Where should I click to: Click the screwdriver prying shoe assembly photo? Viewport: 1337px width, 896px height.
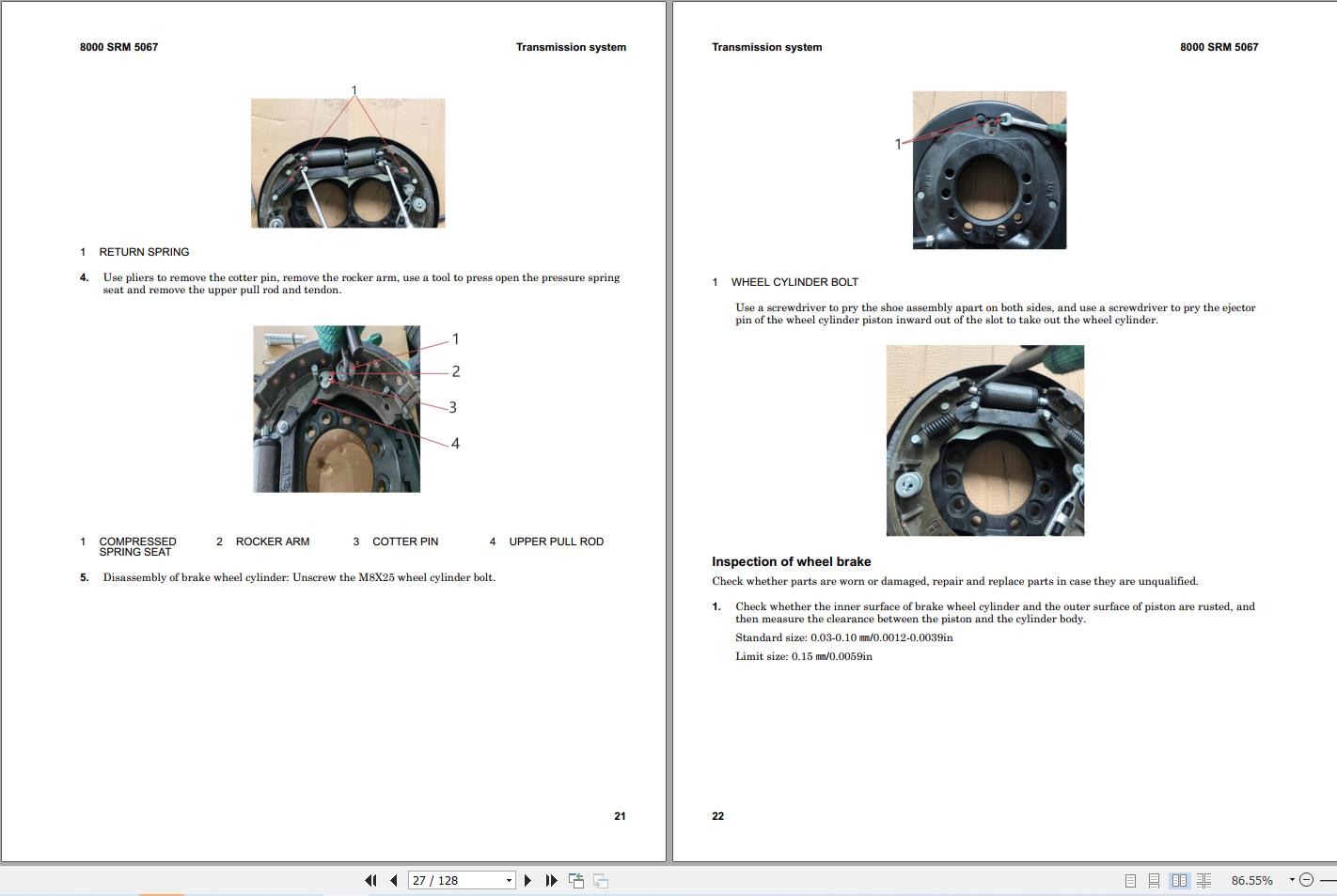pyautogui.click(x=985, y=440)
